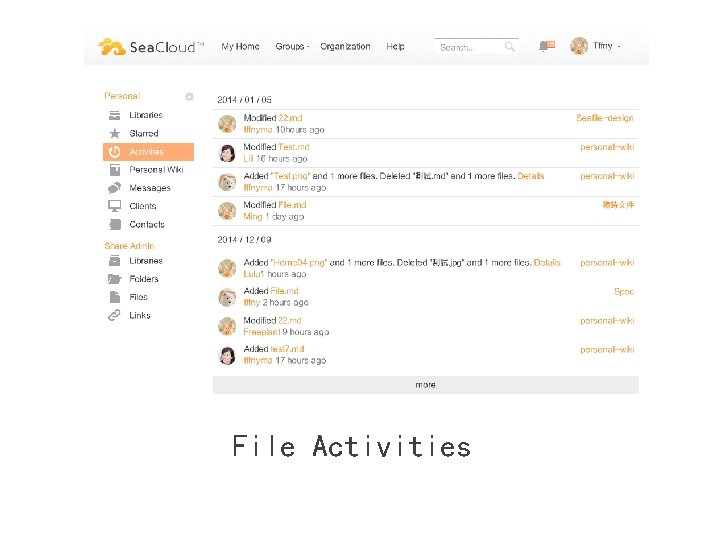
Task: Click the Folders icon
Action: coord(114,279)
